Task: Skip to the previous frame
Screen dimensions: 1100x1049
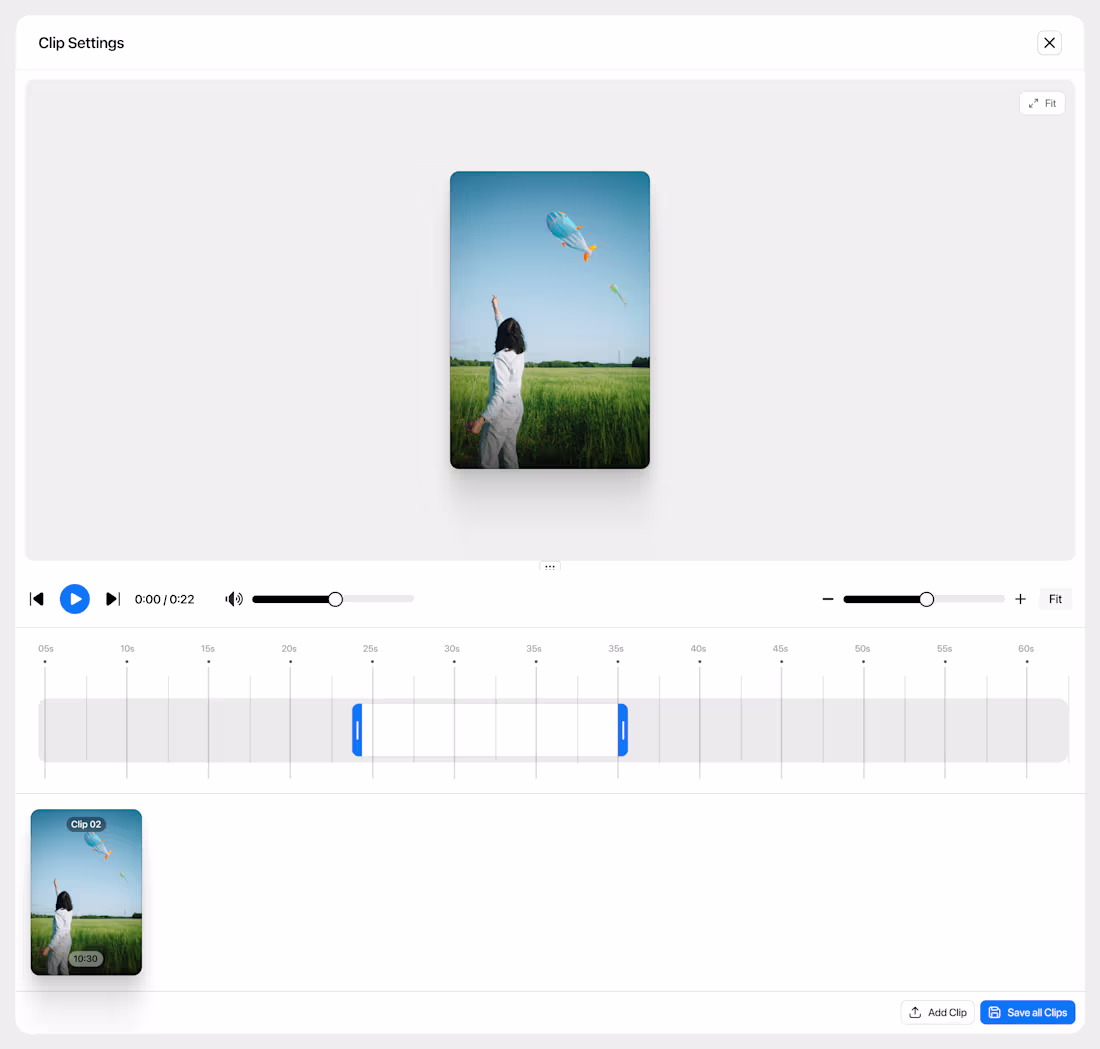Action: pyautogui.click(x=37, y=599)
